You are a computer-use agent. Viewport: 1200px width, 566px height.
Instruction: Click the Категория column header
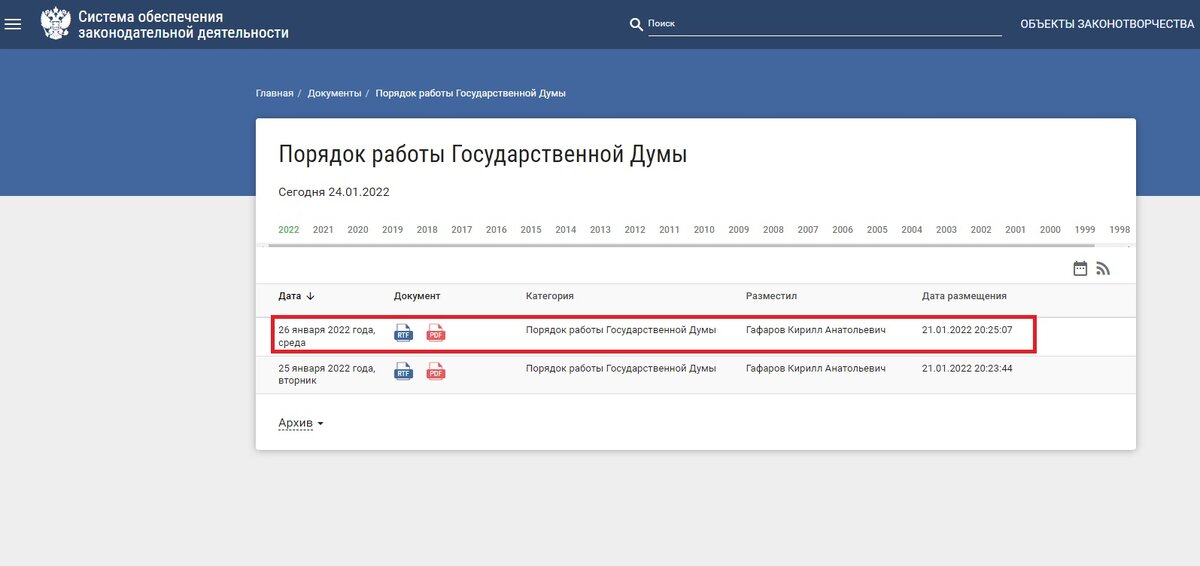(550, 296)
